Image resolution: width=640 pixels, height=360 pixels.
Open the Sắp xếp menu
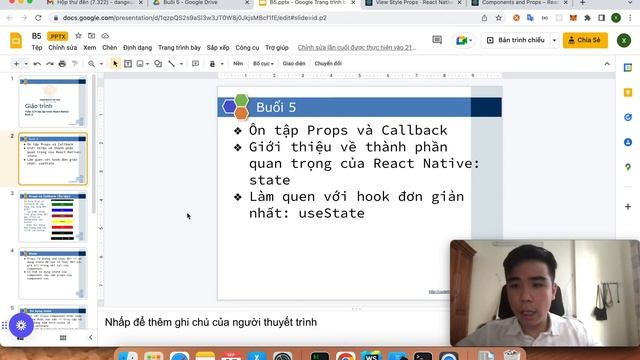click(x=218, y=48)
